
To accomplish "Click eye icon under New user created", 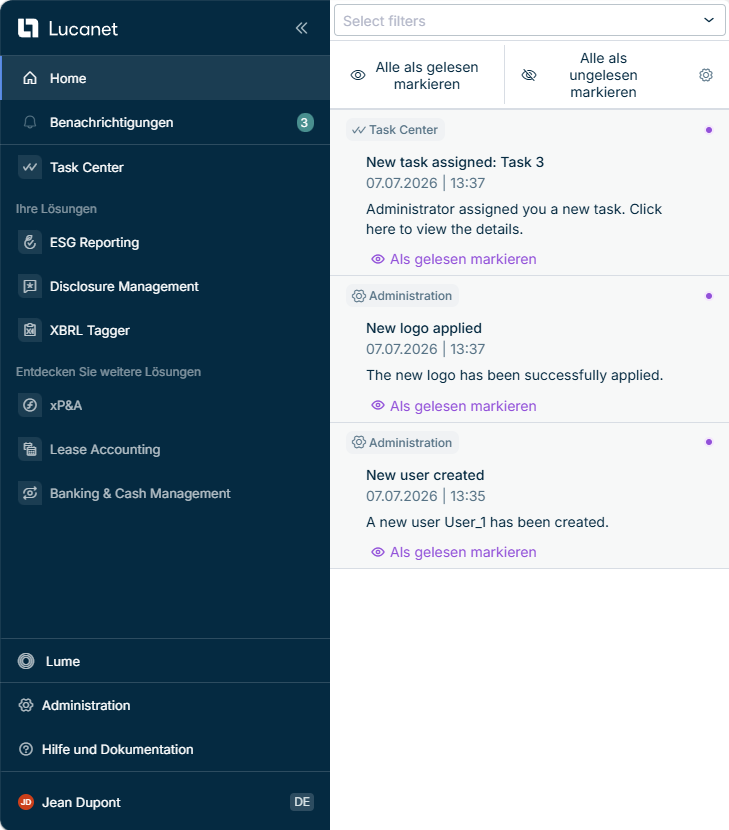I will tap(377, 552).
